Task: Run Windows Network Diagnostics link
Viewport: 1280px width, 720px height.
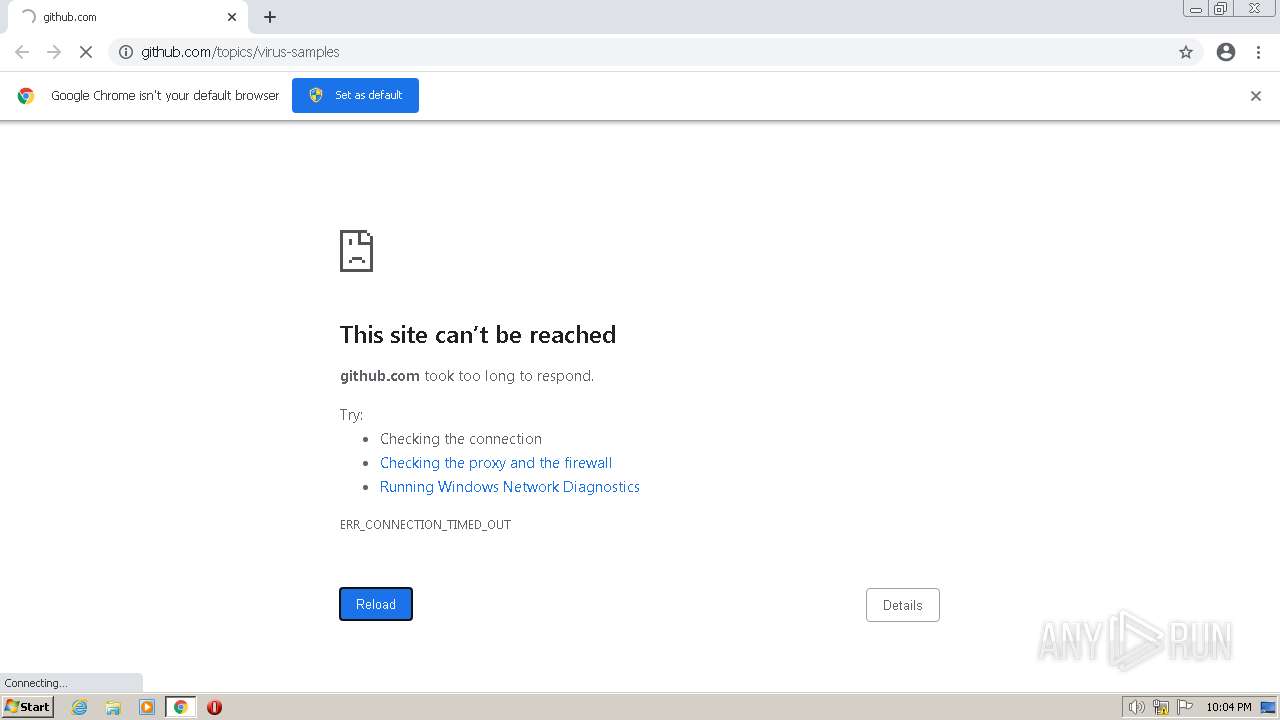Action: [x=510, y=487]
